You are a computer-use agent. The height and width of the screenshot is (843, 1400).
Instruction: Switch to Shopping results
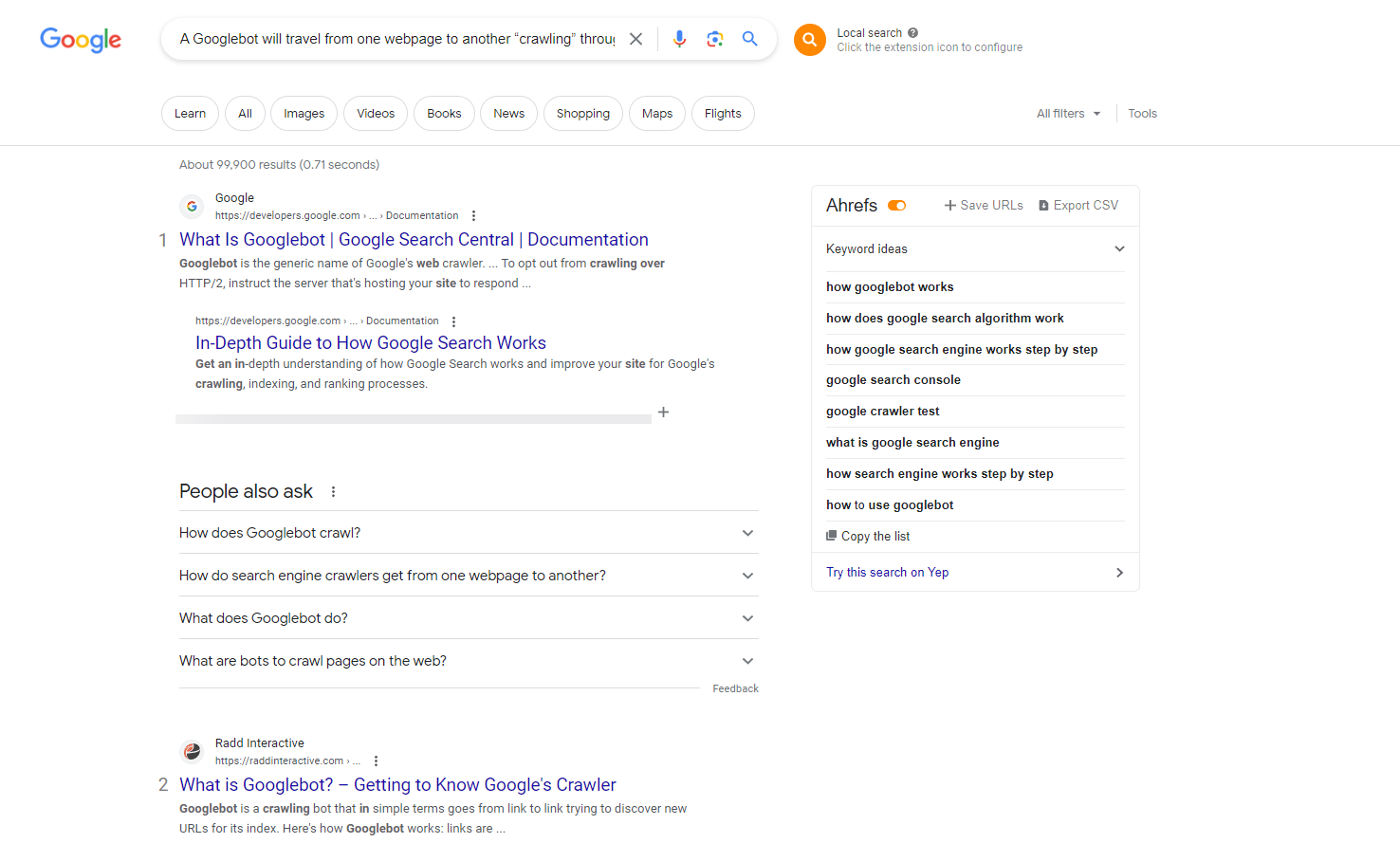pyautogui.click(x=582, y=114)
